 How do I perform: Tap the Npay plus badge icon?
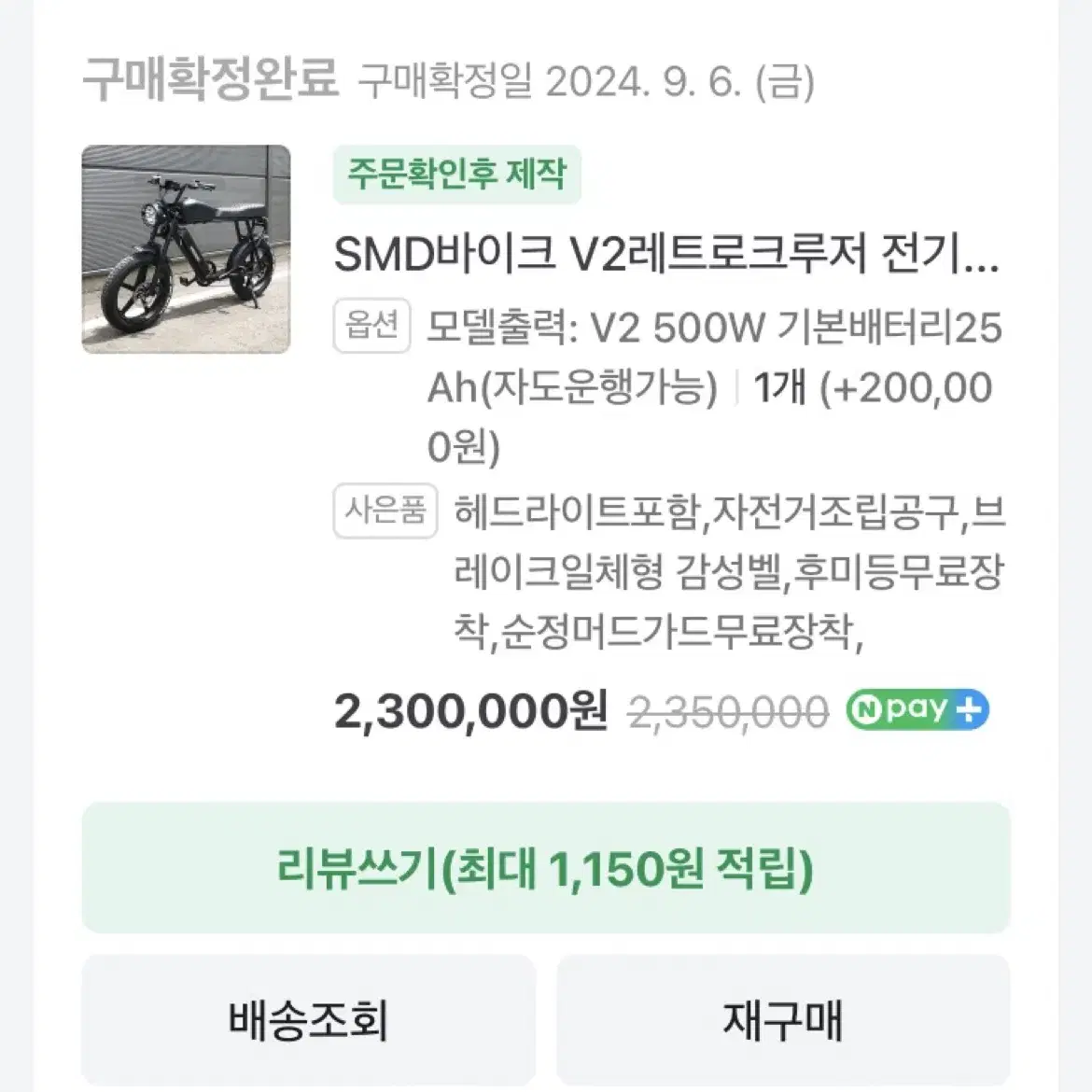(917, 709)
